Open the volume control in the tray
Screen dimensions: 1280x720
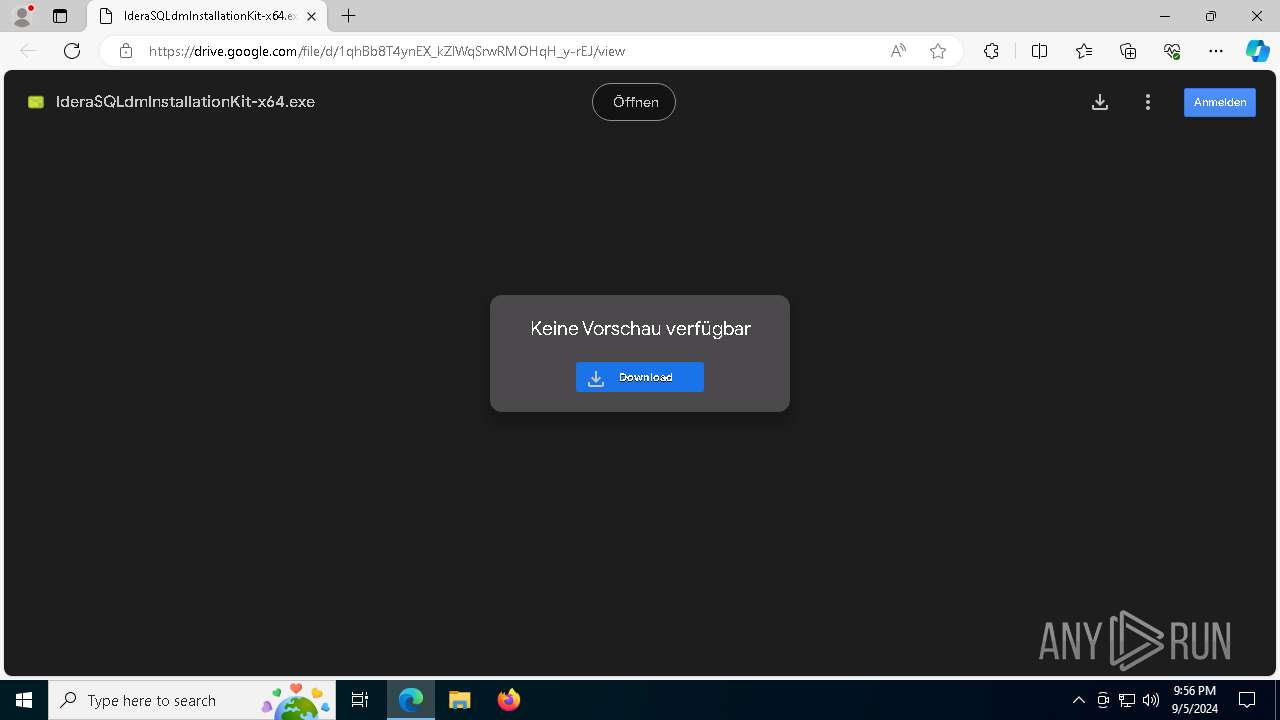pyautogui.click(x=1151, y=700)
